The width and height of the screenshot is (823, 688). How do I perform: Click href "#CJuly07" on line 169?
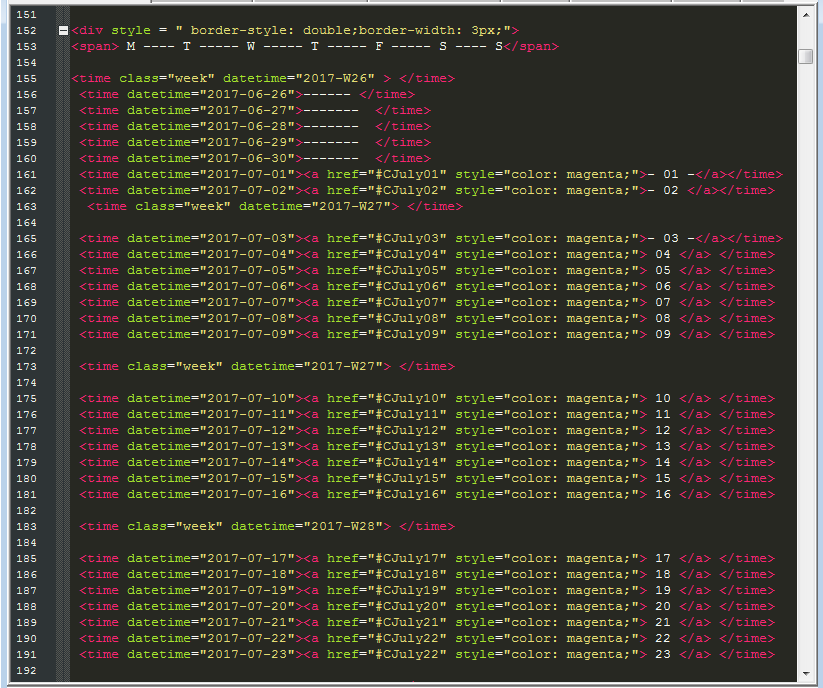pos(407,303)
